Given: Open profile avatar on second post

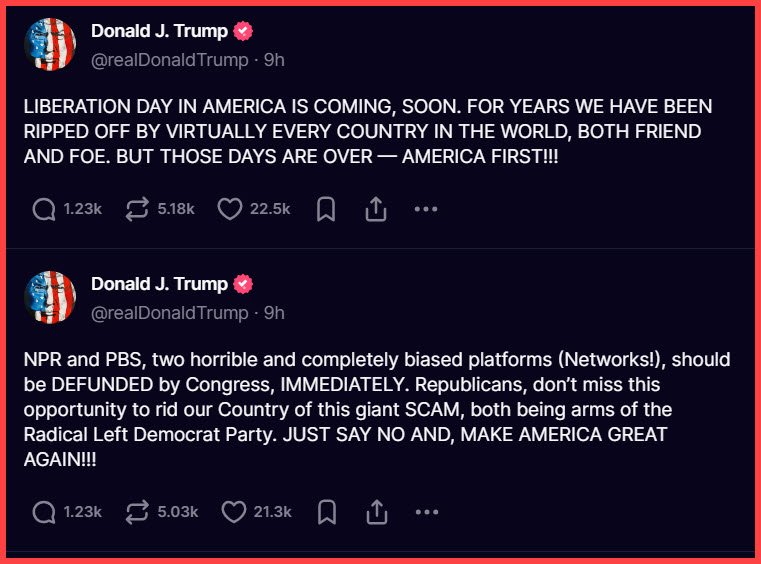Looking at the screenshot, I should pyautogui.click(x=48, y=298).
